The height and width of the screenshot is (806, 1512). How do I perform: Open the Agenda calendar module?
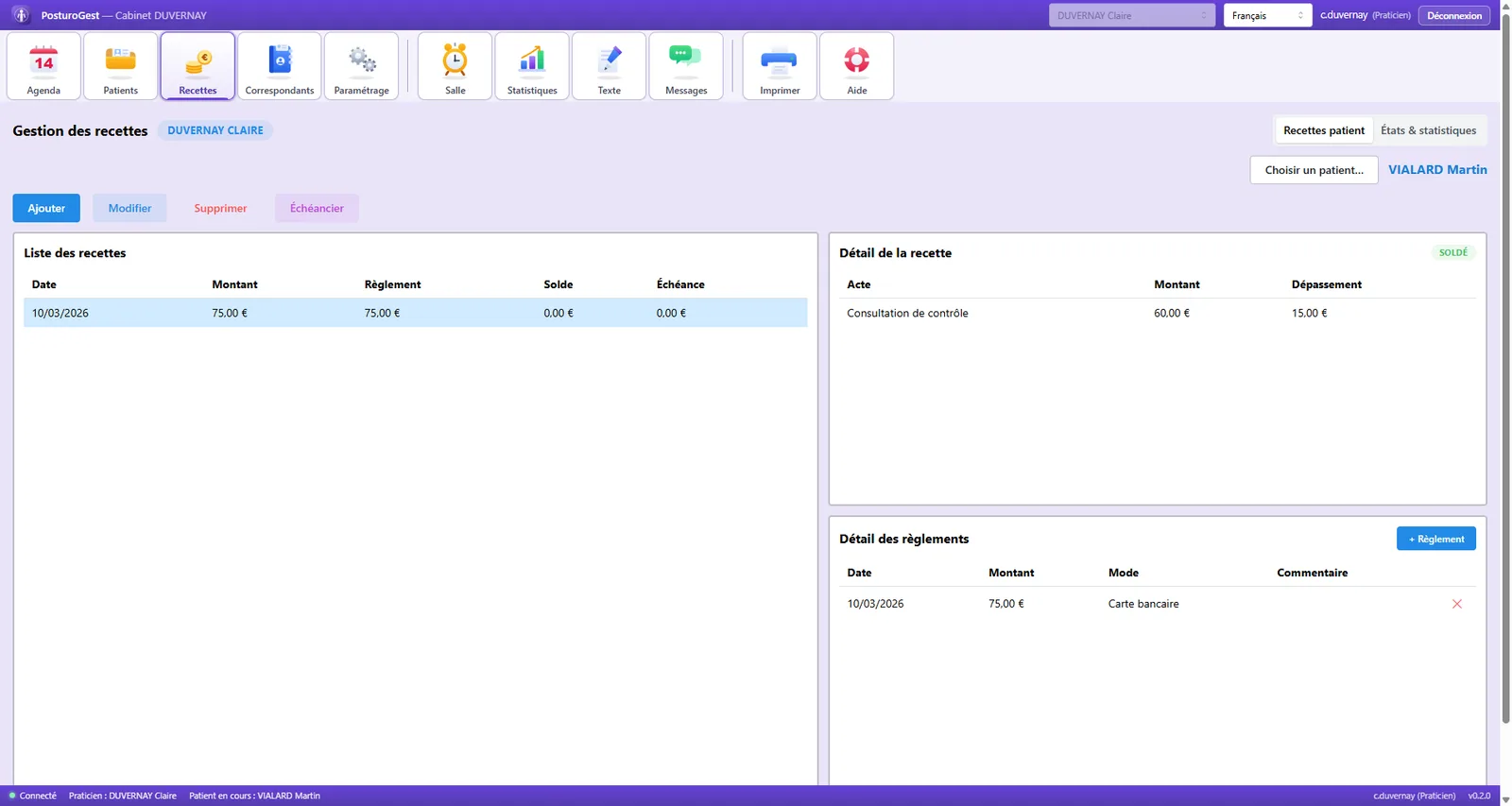click(43, 66)
